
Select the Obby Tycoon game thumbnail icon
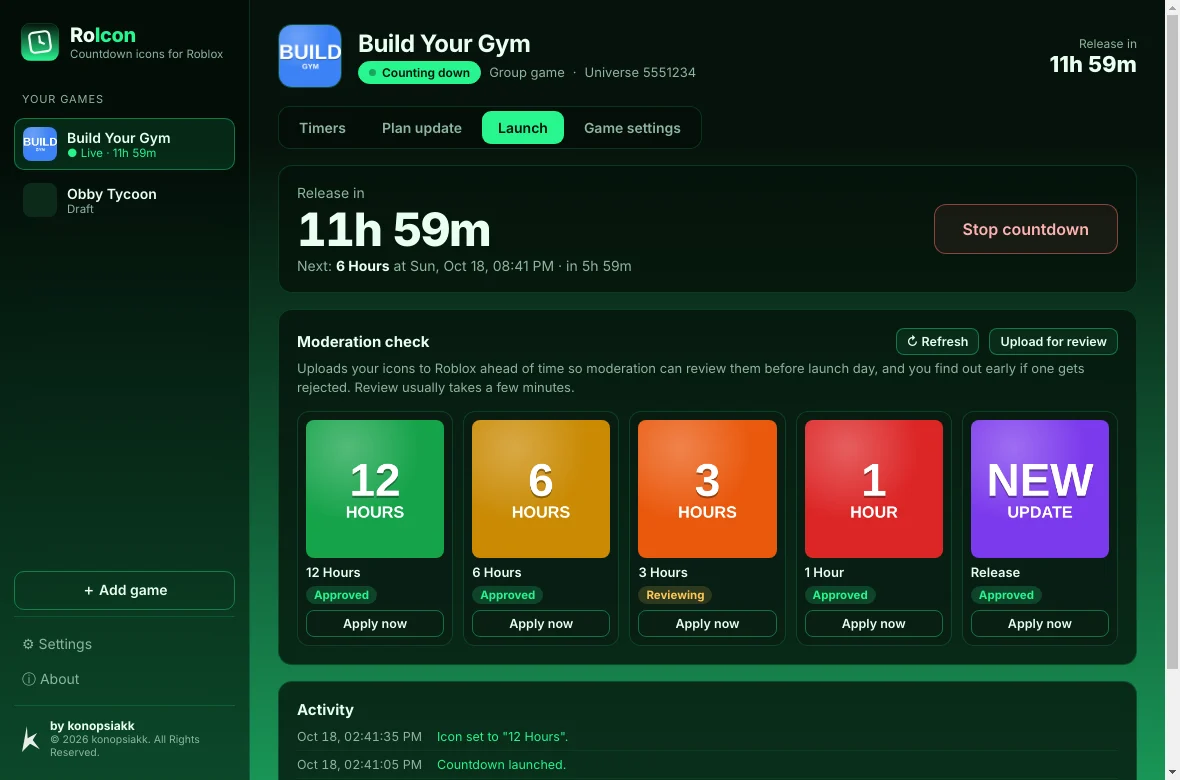pyautogui.click(x=40, y=200)
